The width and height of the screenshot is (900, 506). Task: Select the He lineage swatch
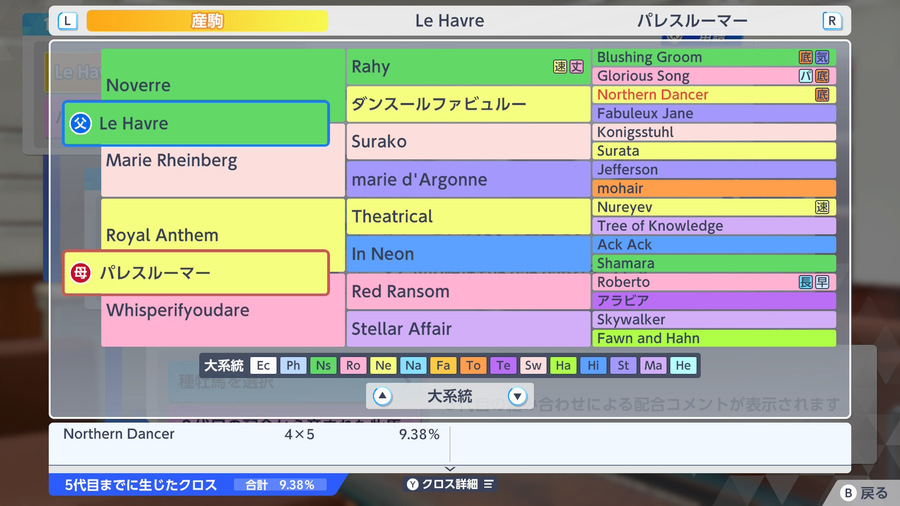[683, 365]
